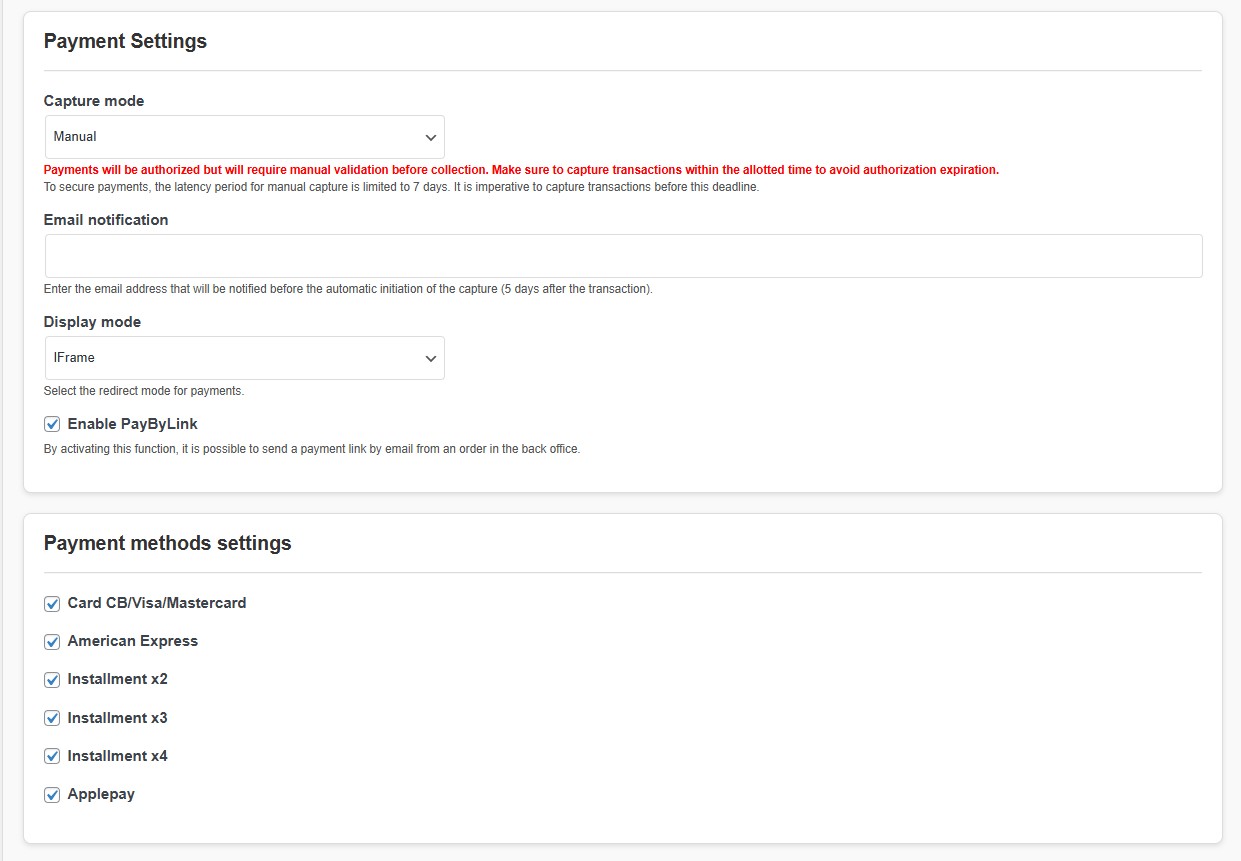The height and width of the screenshot is (861, 1241).
Task: Click the Display mode label
Action: (91, 321)
